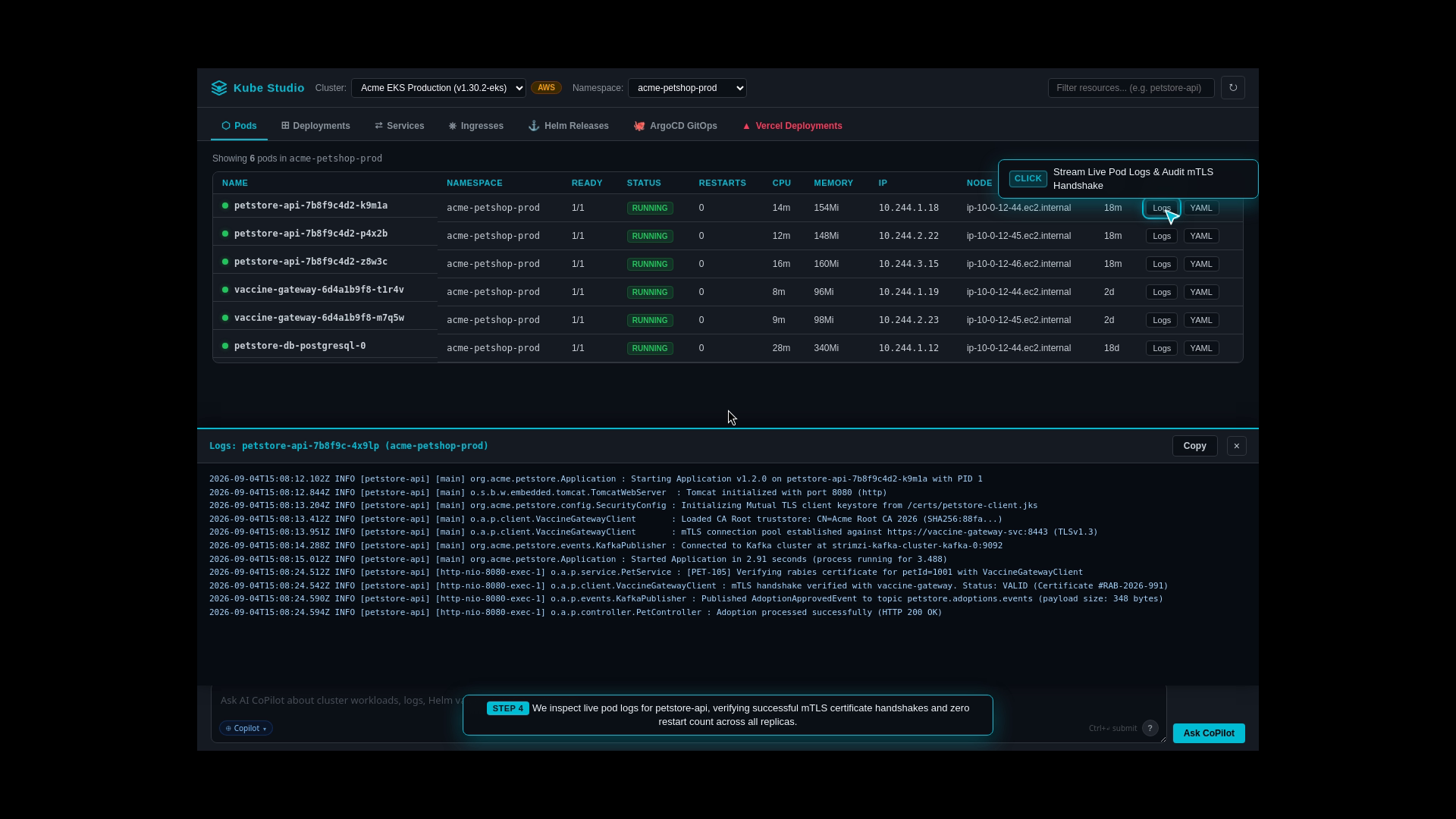Select pod name vaccine-gateway-6d4a1b9f8-t1r4v
The image size is (1456, 819).
pyautogui.click(x=319, y=290)
